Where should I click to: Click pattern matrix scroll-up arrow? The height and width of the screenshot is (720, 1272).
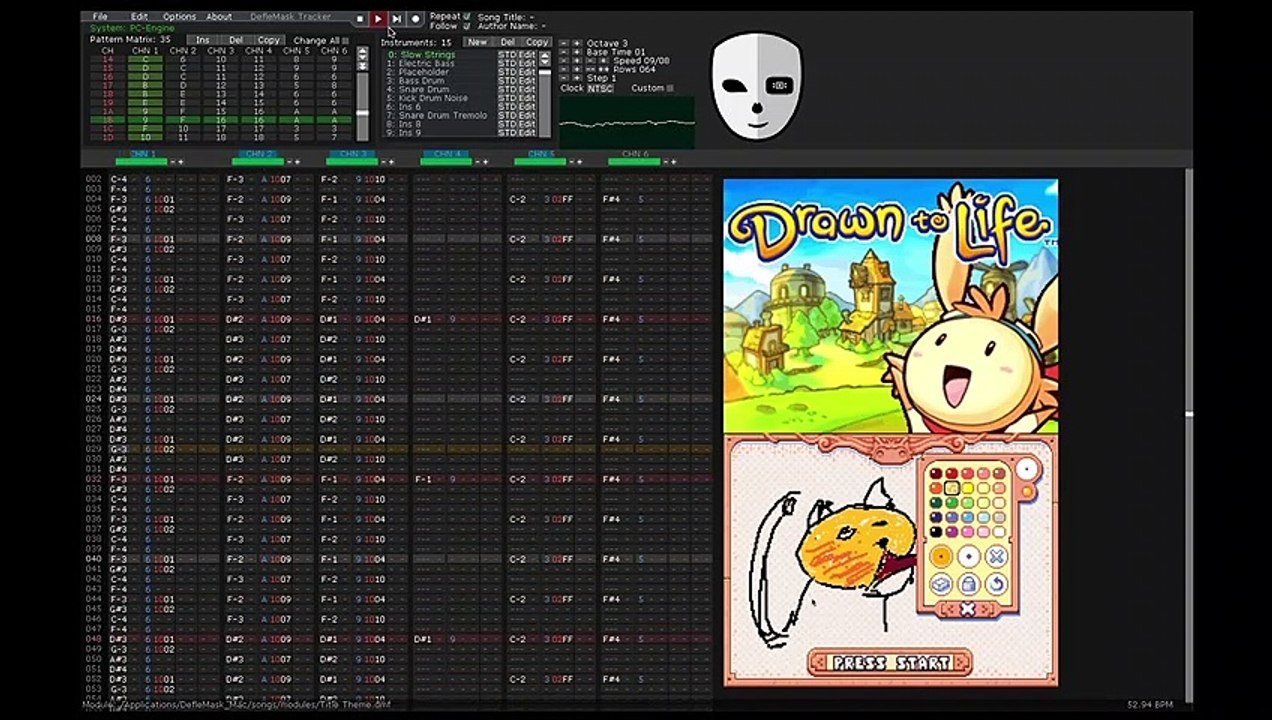[362, 50]
